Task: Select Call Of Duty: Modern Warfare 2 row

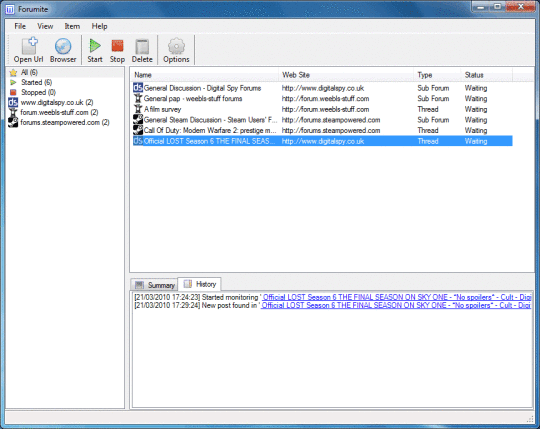Action: click(323, 130)
